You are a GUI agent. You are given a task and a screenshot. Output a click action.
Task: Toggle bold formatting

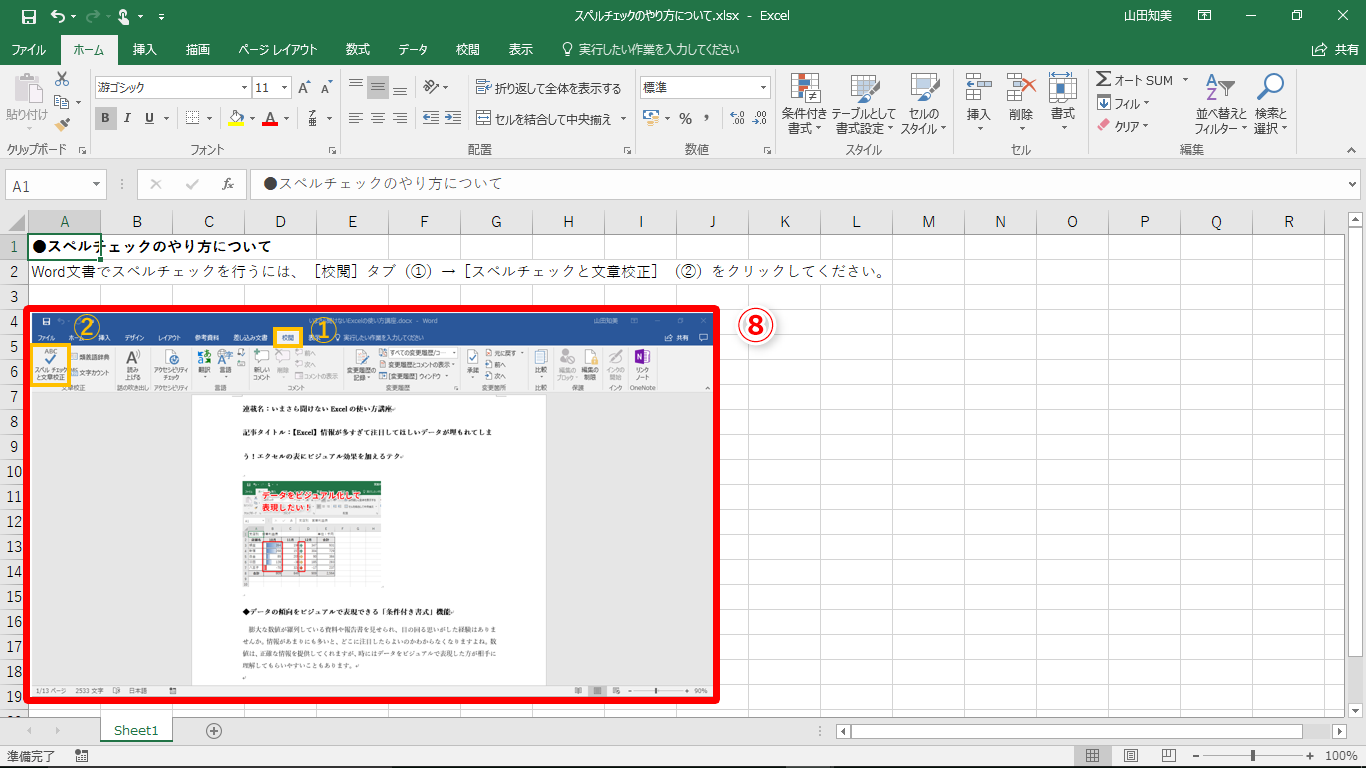[106, 118]
